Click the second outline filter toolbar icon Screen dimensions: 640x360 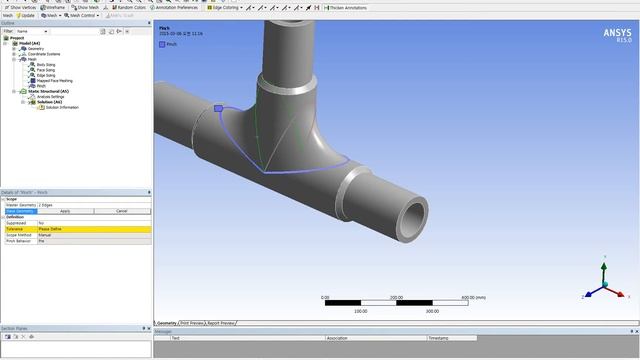tap(111, 31)
